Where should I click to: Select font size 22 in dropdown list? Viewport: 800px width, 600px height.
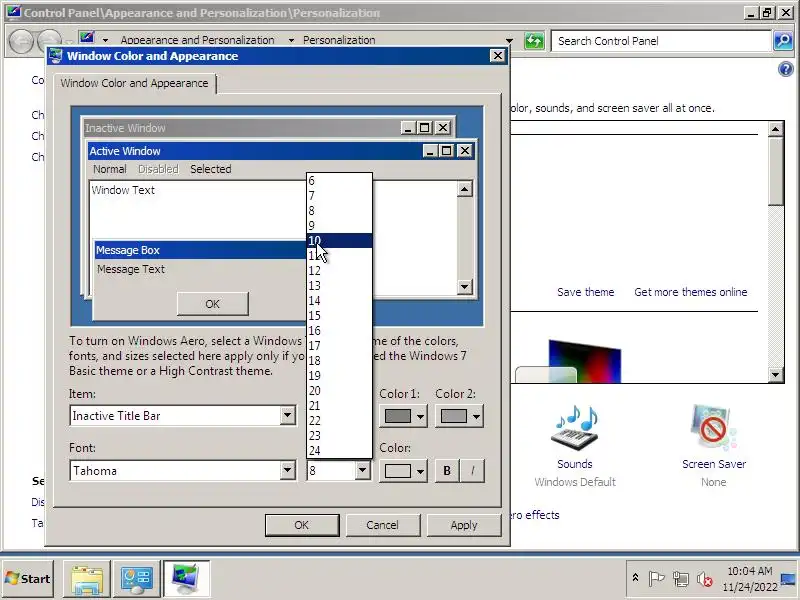point(339,420)
